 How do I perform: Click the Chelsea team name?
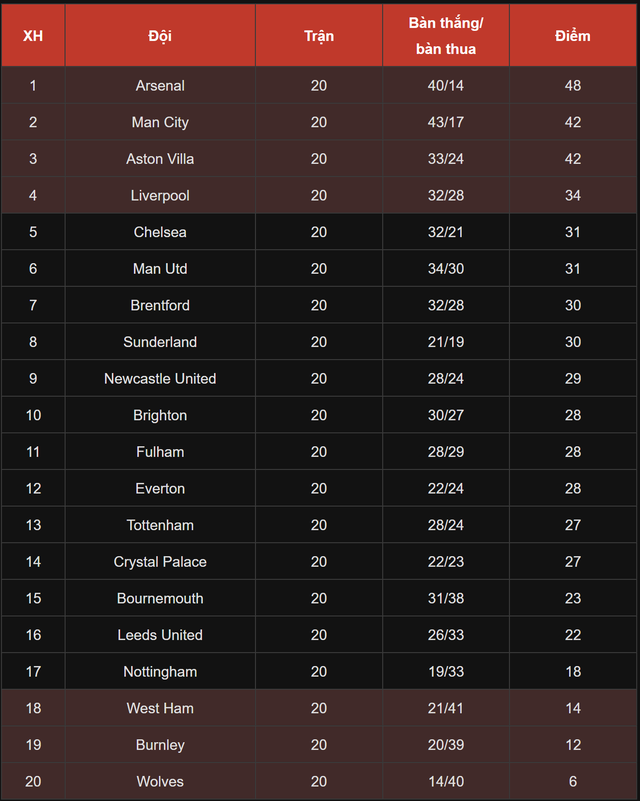[160, 232]
